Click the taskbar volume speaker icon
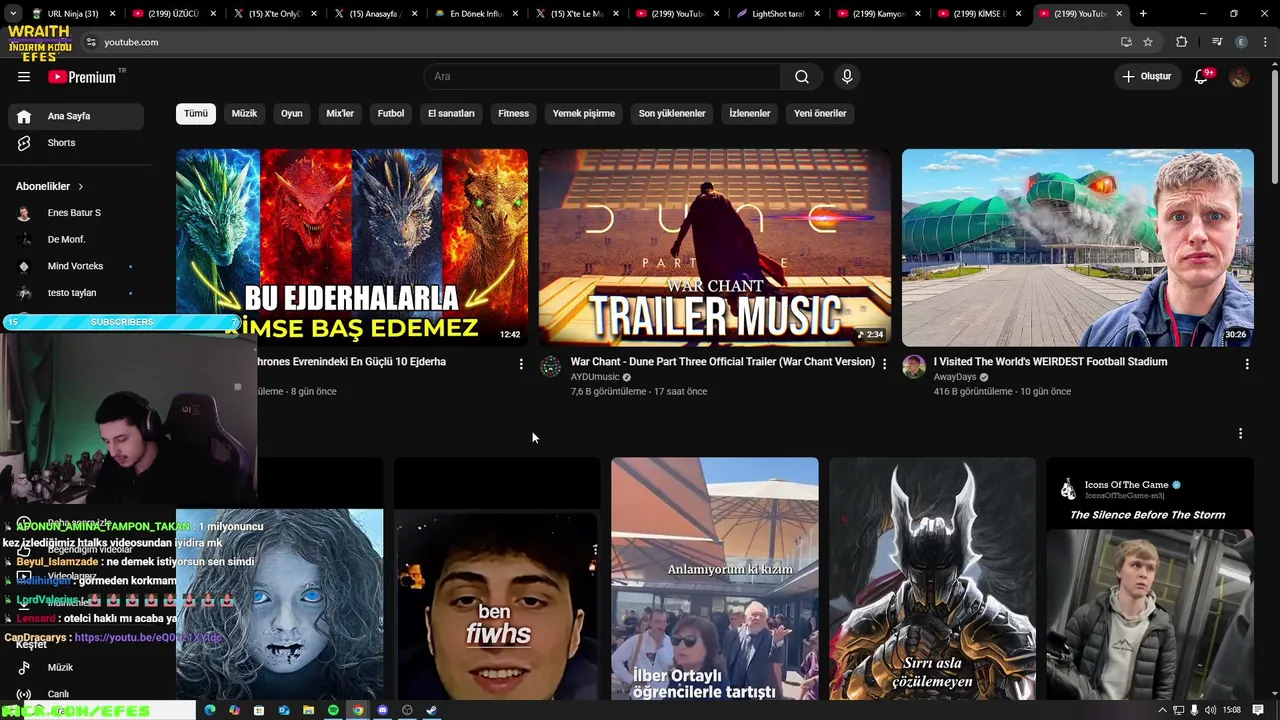Screen dimensions: 1280x720 [x=1210, y=710]
